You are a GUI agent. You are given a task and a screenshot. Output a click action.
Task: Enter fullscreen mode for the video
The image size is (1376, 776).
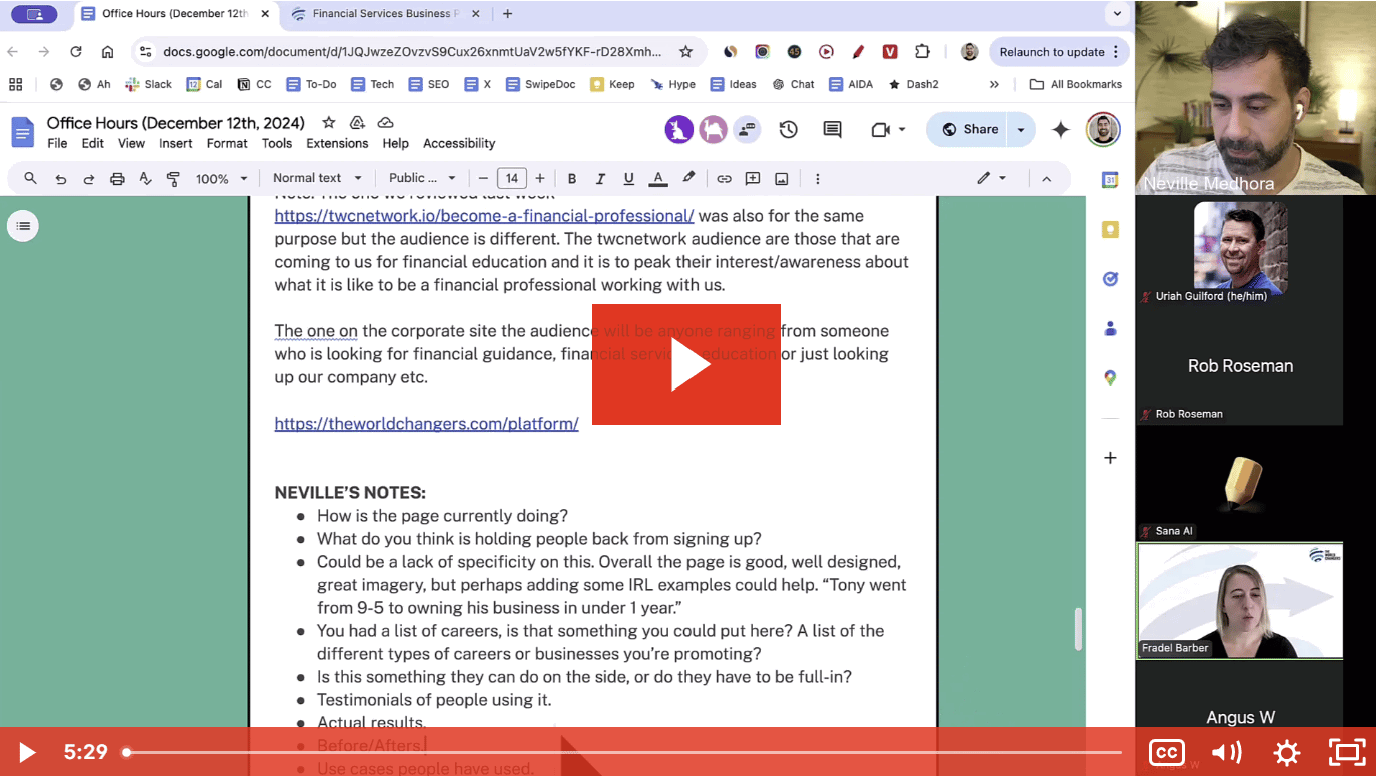coord(1347,752)
